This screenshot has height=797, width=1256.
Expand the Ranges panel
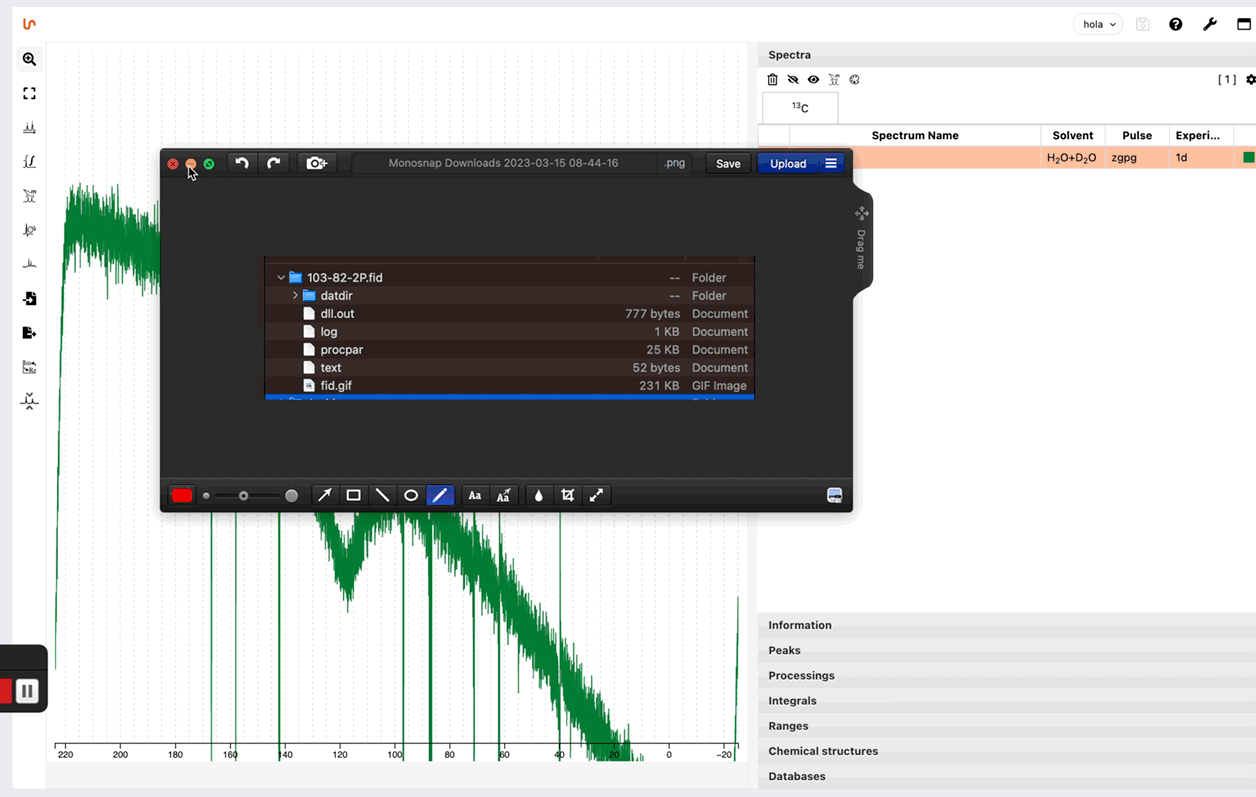tap(1007, 726)
